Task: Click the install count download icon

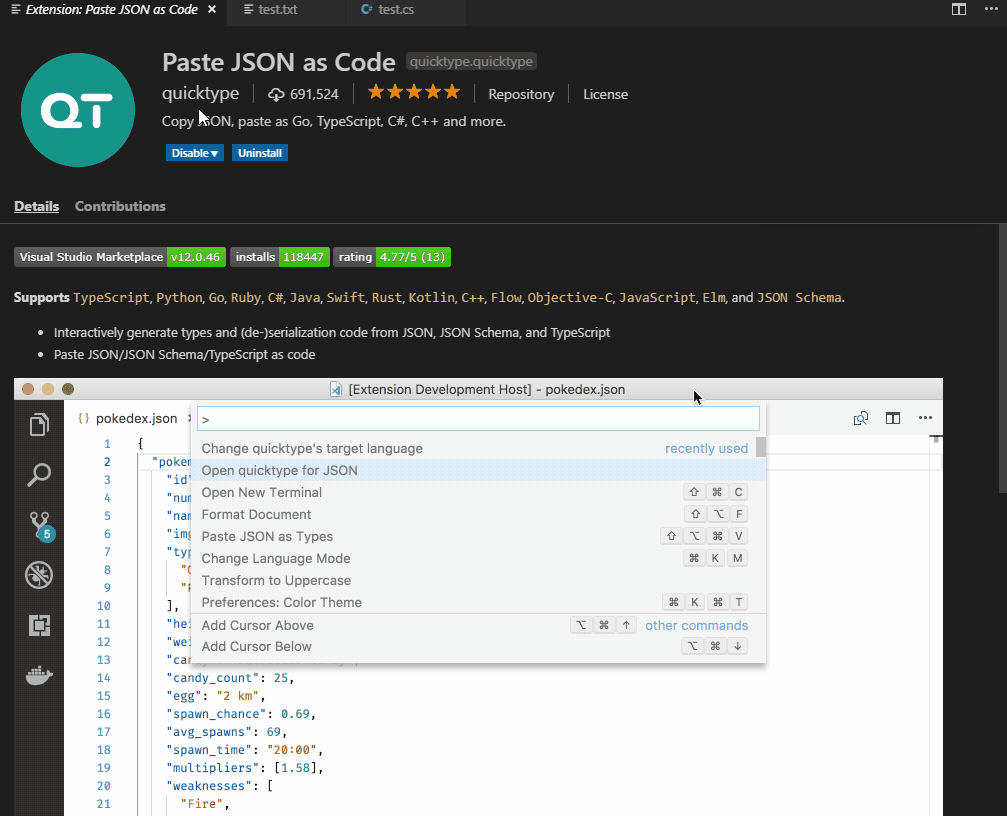Action: 276,94
